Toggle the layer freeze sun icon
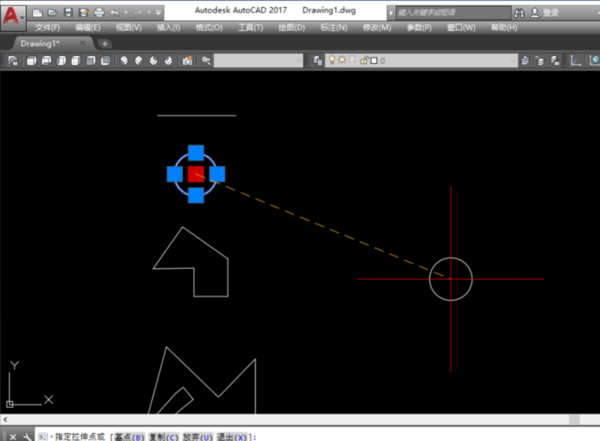 tap(342, 61)
